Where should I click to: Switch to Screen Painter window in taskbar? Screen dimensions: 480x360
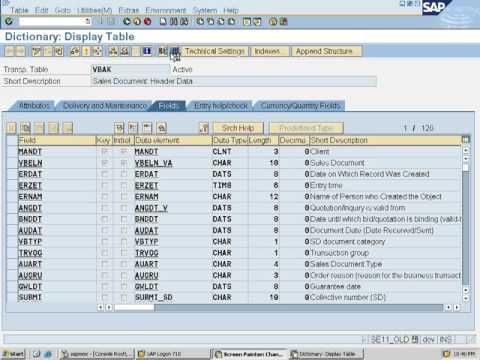point(249,354)
